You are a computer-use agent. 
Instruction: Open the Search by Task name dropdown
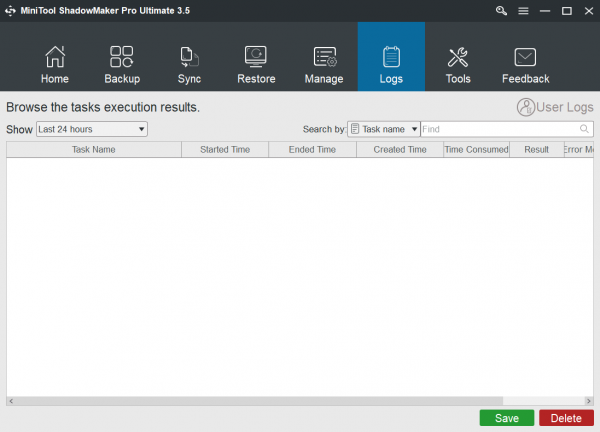coord(383,129)
